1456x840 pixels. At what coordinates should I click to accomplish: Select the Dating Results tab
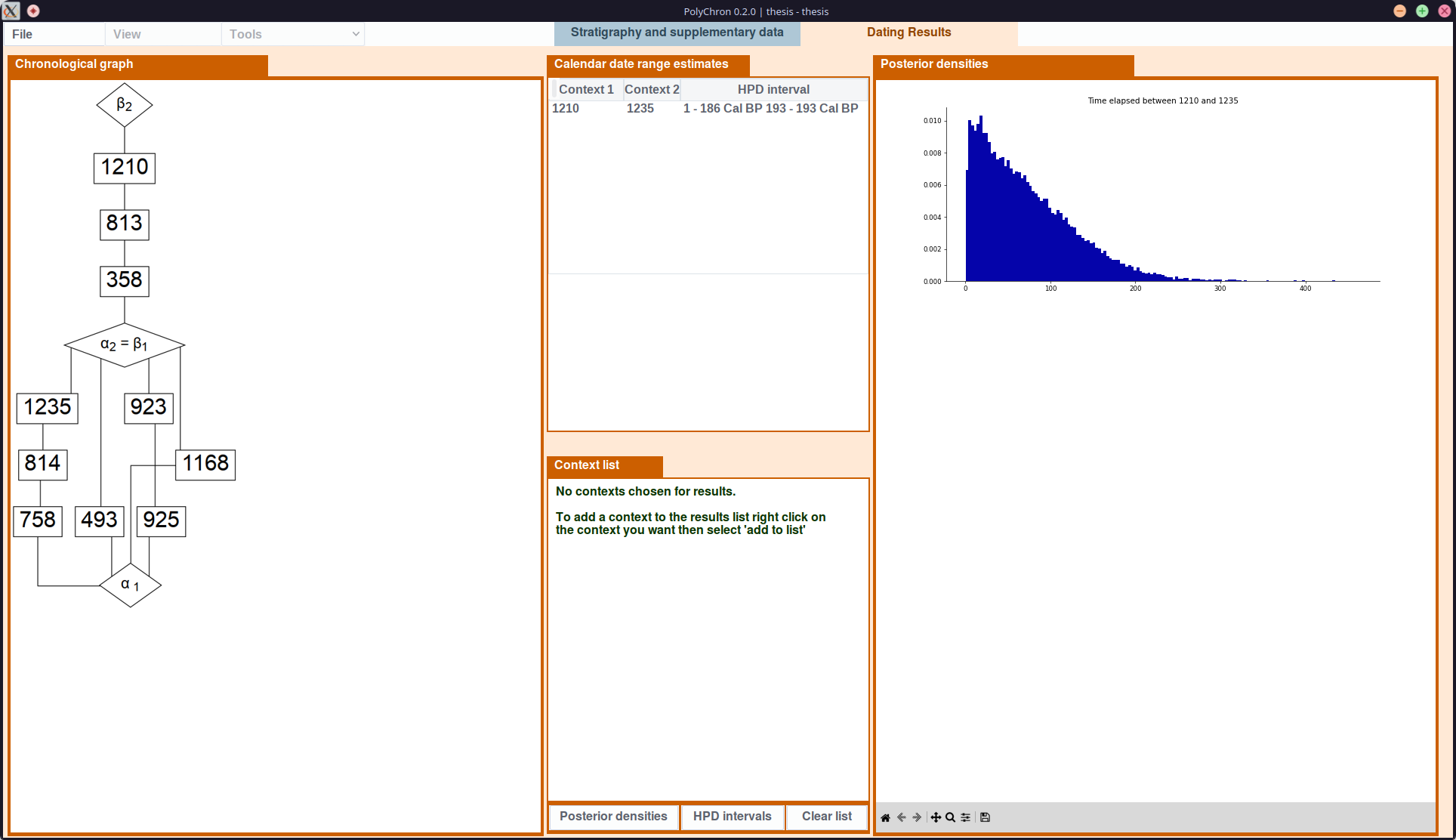click(908, 32)
